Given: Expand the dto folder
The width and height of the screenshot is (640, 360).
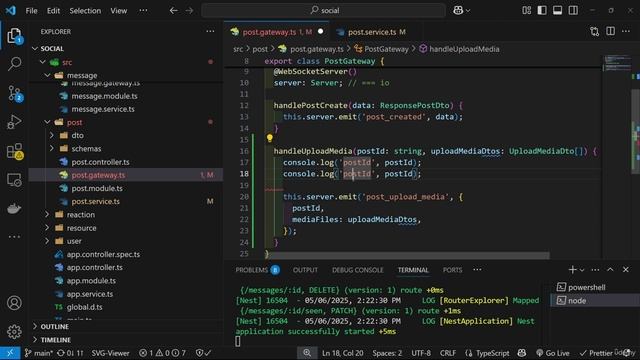Looking at the screenshot, I should click(x=52, y=135).
